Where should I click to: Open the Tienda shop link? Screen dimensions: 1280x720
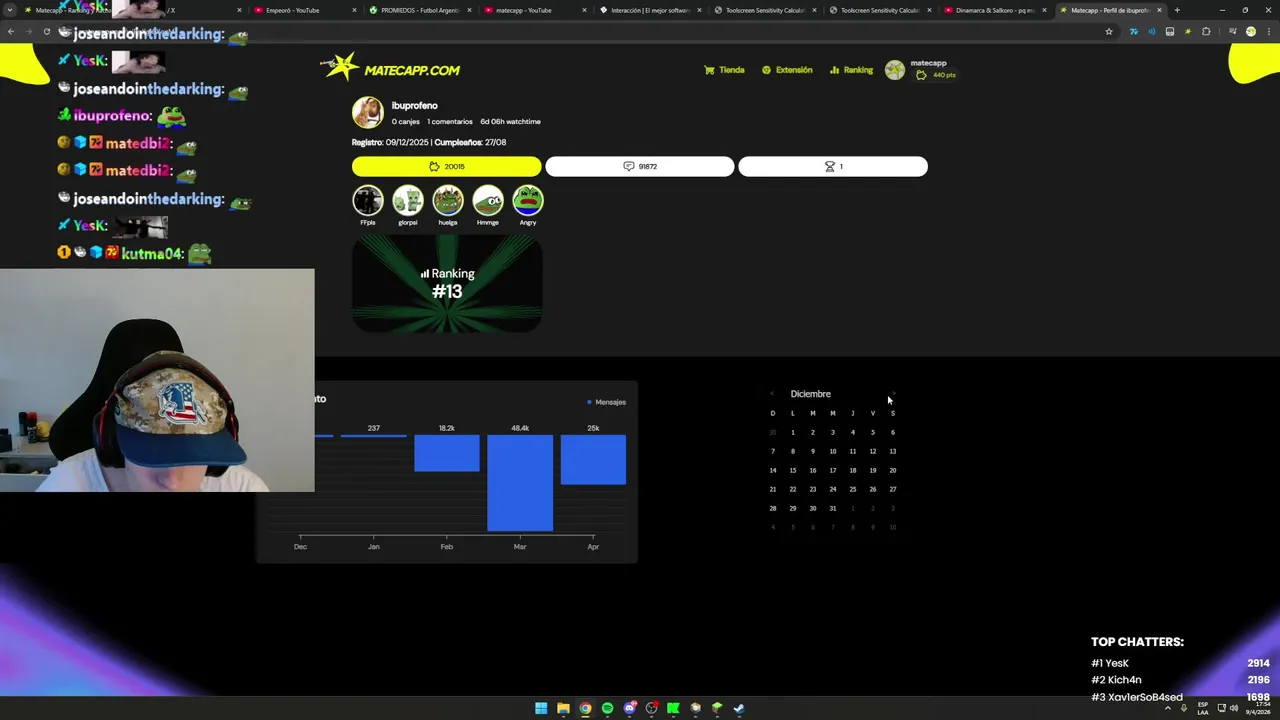coord(724,70)
